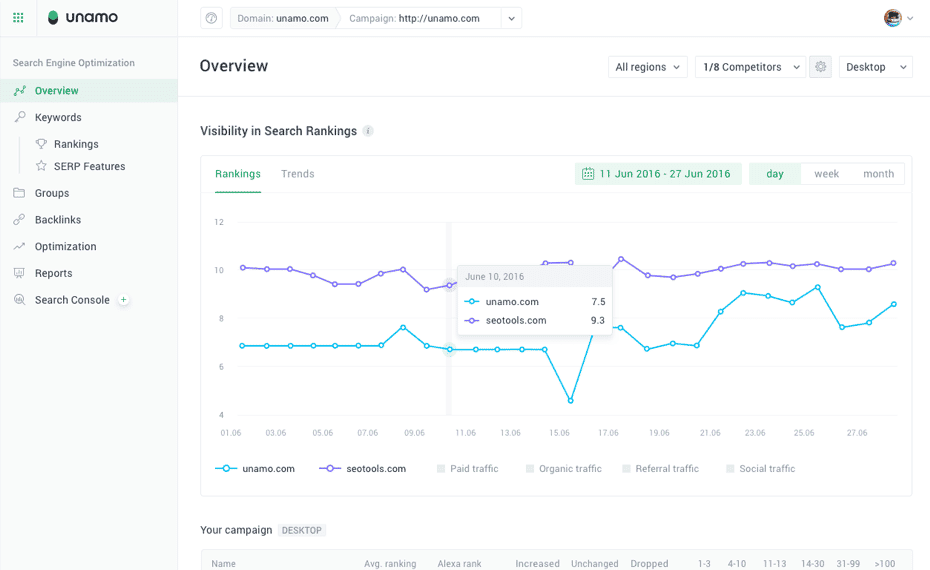Toggle the unamo.com legend series

point(255,469)
